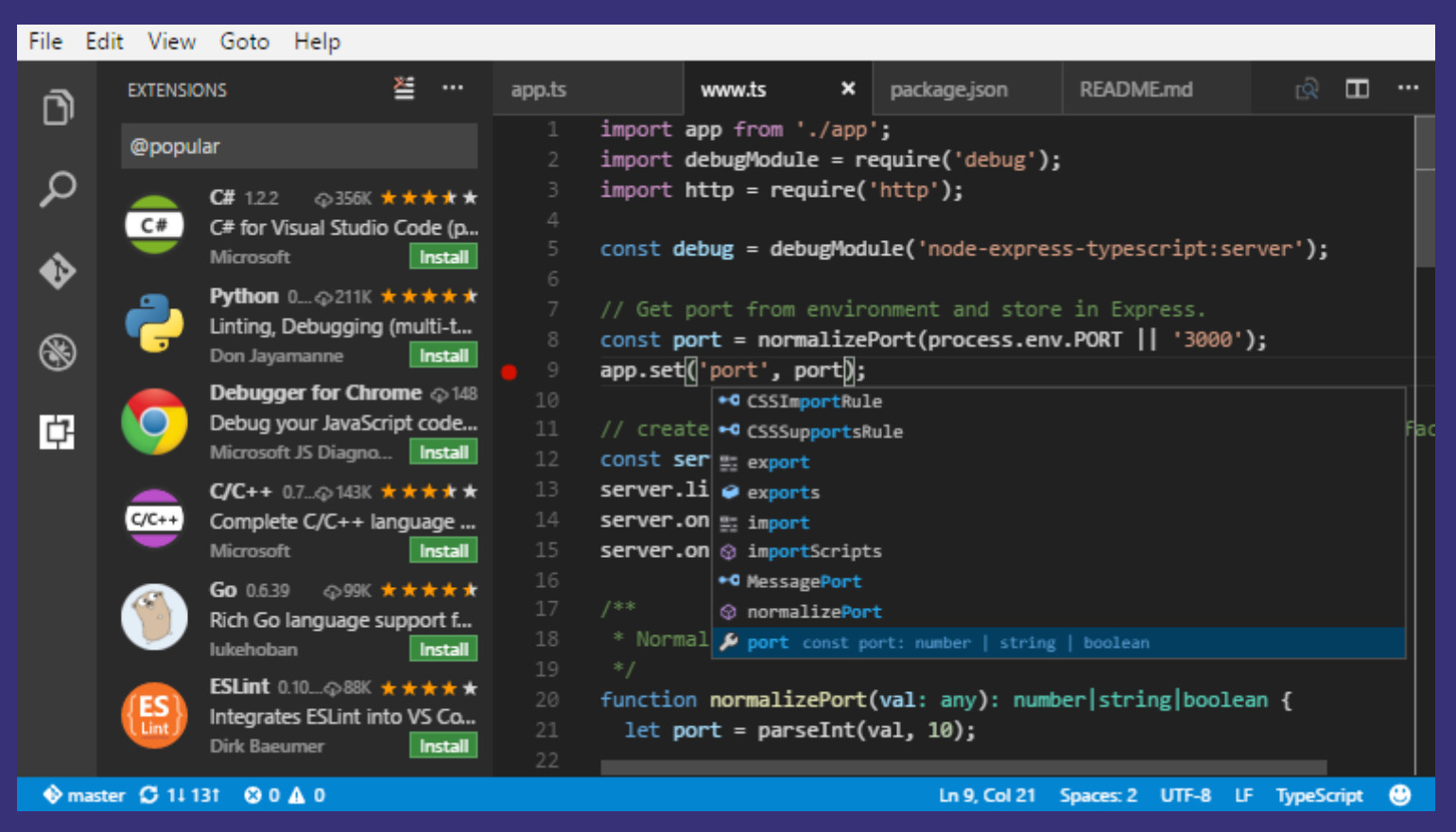Open the Debug view icon

(58, 353)
